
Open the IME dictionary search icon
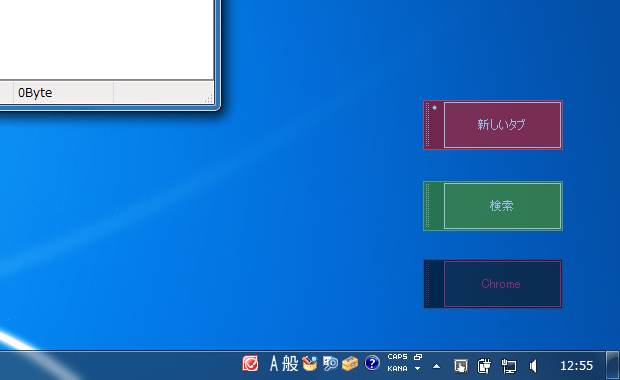pos(330,363)
